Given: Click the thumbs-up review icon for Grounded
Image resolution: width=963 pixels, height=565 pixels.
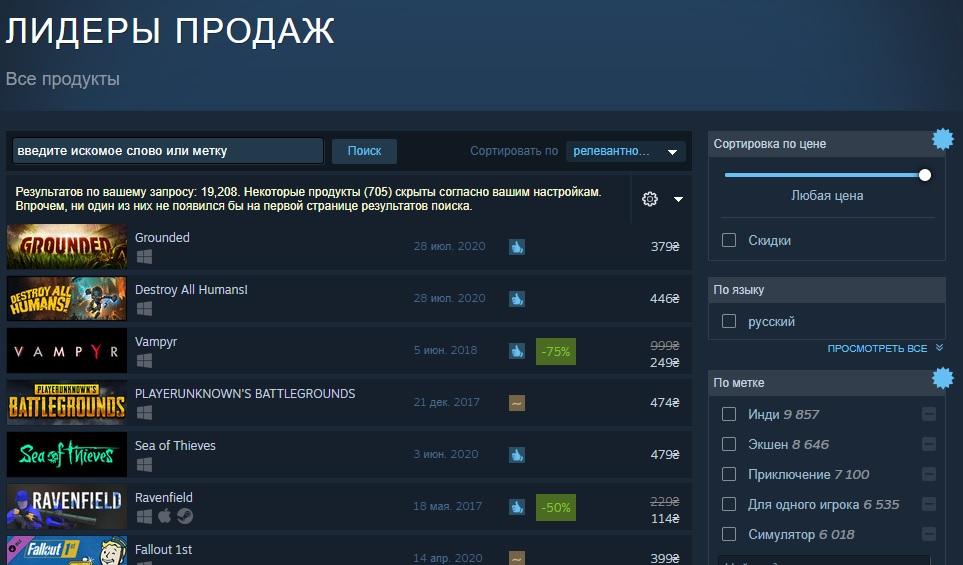Looking at the screenshot, I should click(517, 247).
